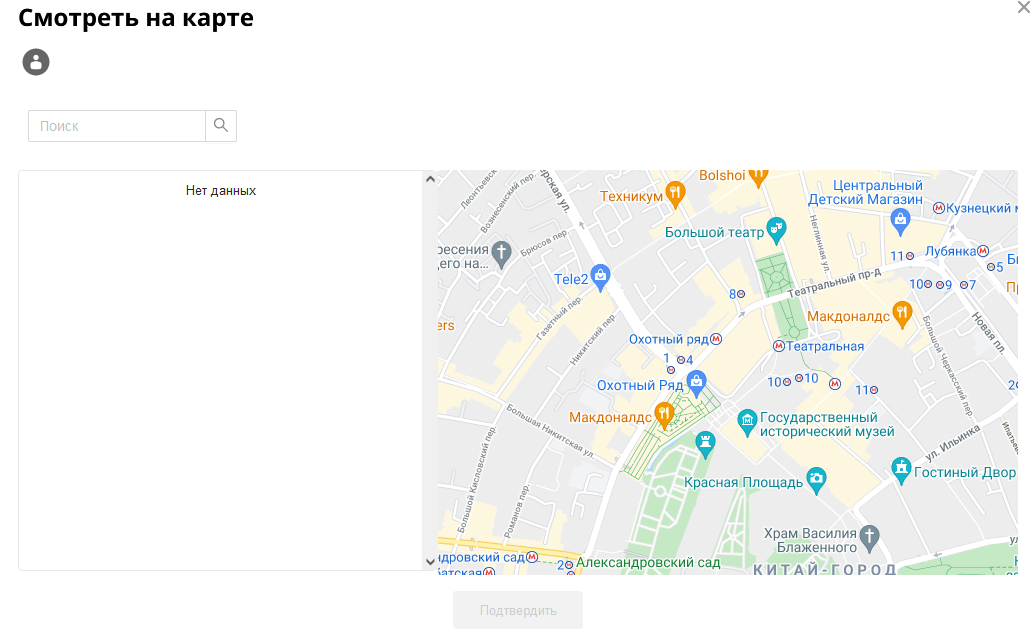Click the Кузнецкий мост metro icon
The width and height of the screenshot is (1035, 633).
(x=939, y=208)
